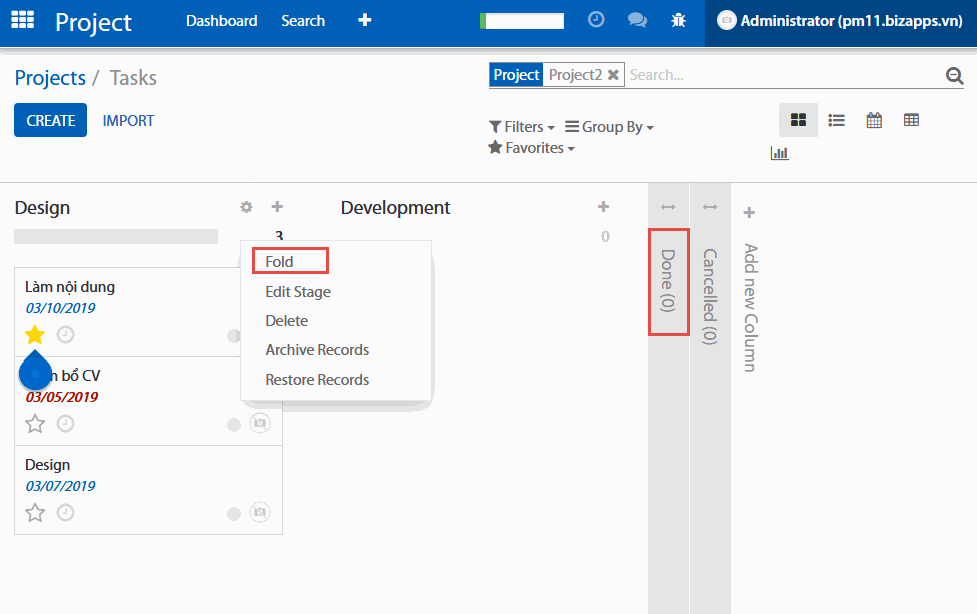Screen dimensions: 977x614
Task: Star the Design task card
Action: click(35, 513)
